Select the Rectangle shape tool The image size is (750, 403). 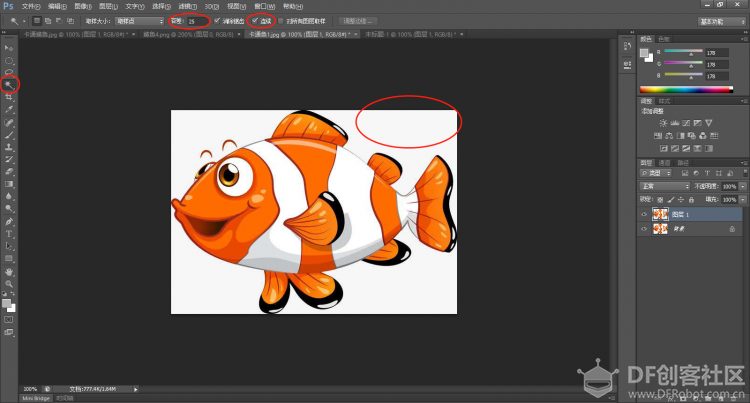[x=9, y=259]
